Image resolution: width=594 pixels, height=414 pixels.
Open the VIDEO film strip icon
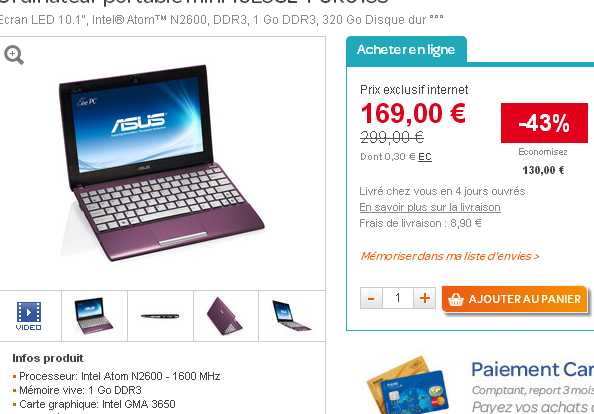coord(29,316)
